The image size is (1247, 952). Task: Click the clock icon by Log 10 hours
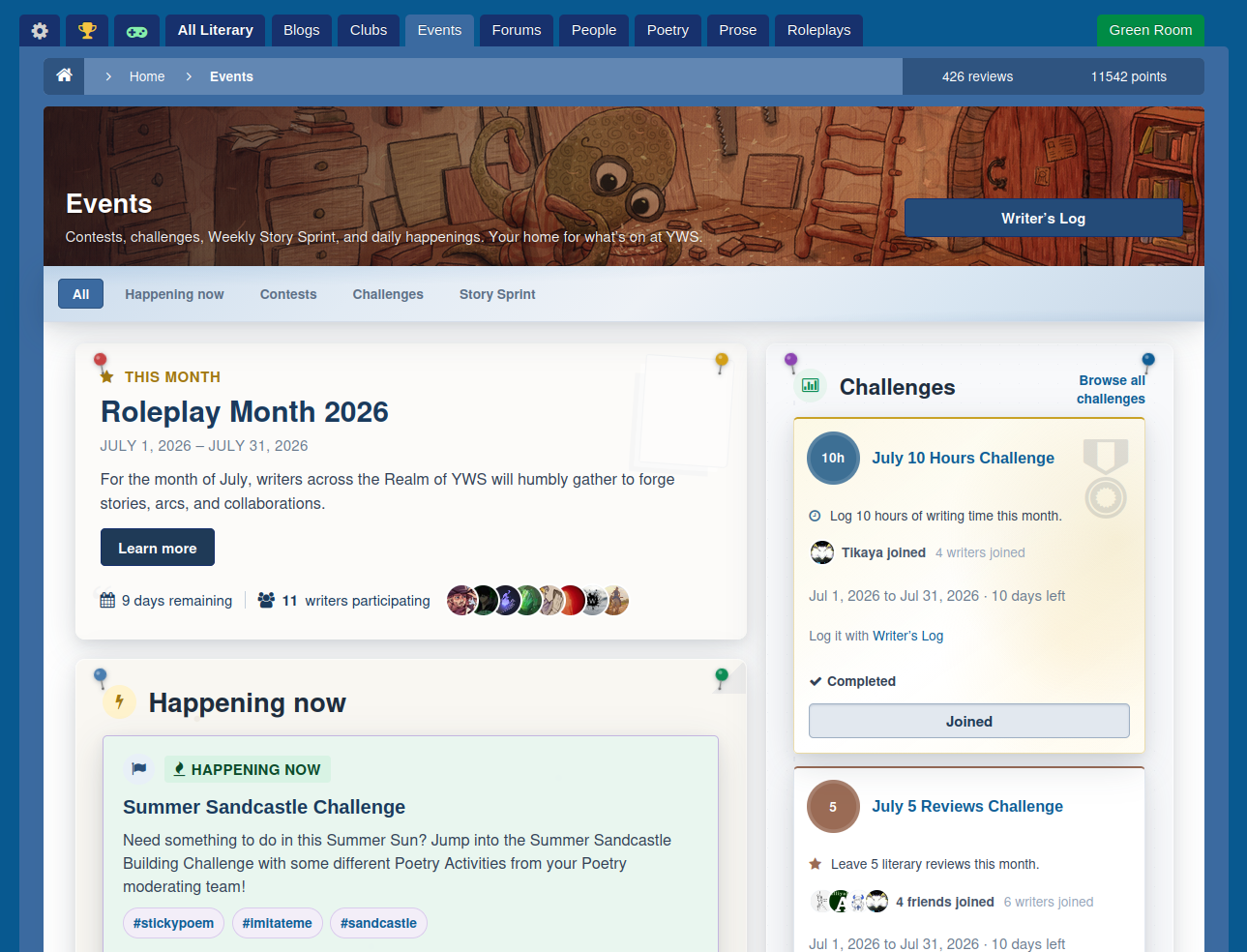(815, 516)
